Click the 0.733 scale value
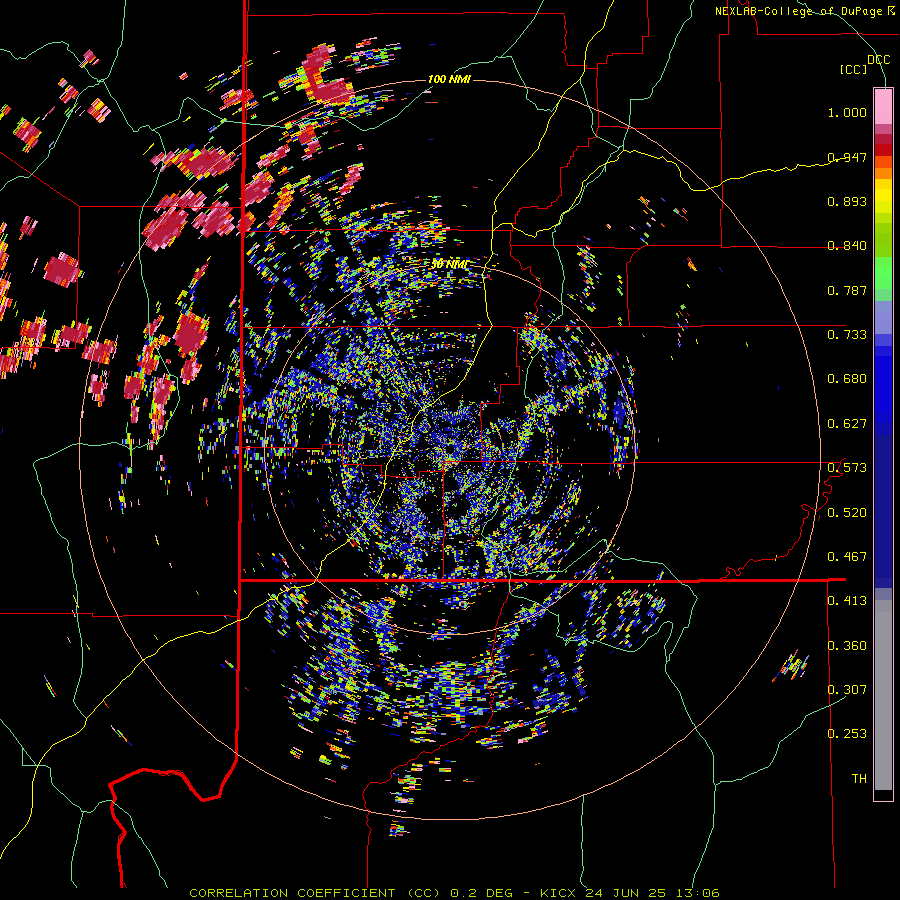Viewport: 900px width, 900px height. click(847, 335)
